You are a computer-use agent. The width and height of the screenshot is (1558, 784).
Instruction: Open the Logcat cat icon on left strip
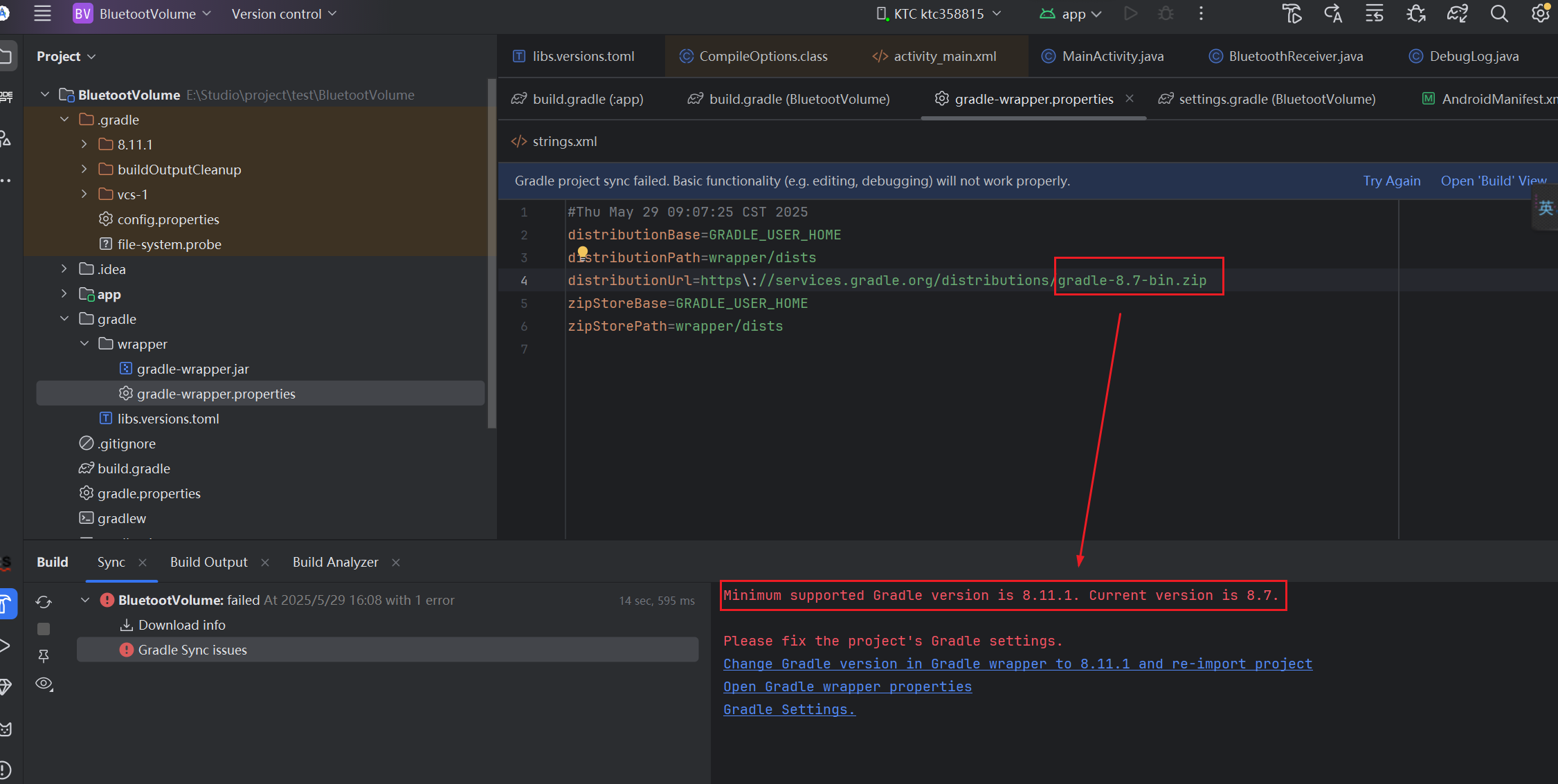pyautogui.click(x=6, y=729)
